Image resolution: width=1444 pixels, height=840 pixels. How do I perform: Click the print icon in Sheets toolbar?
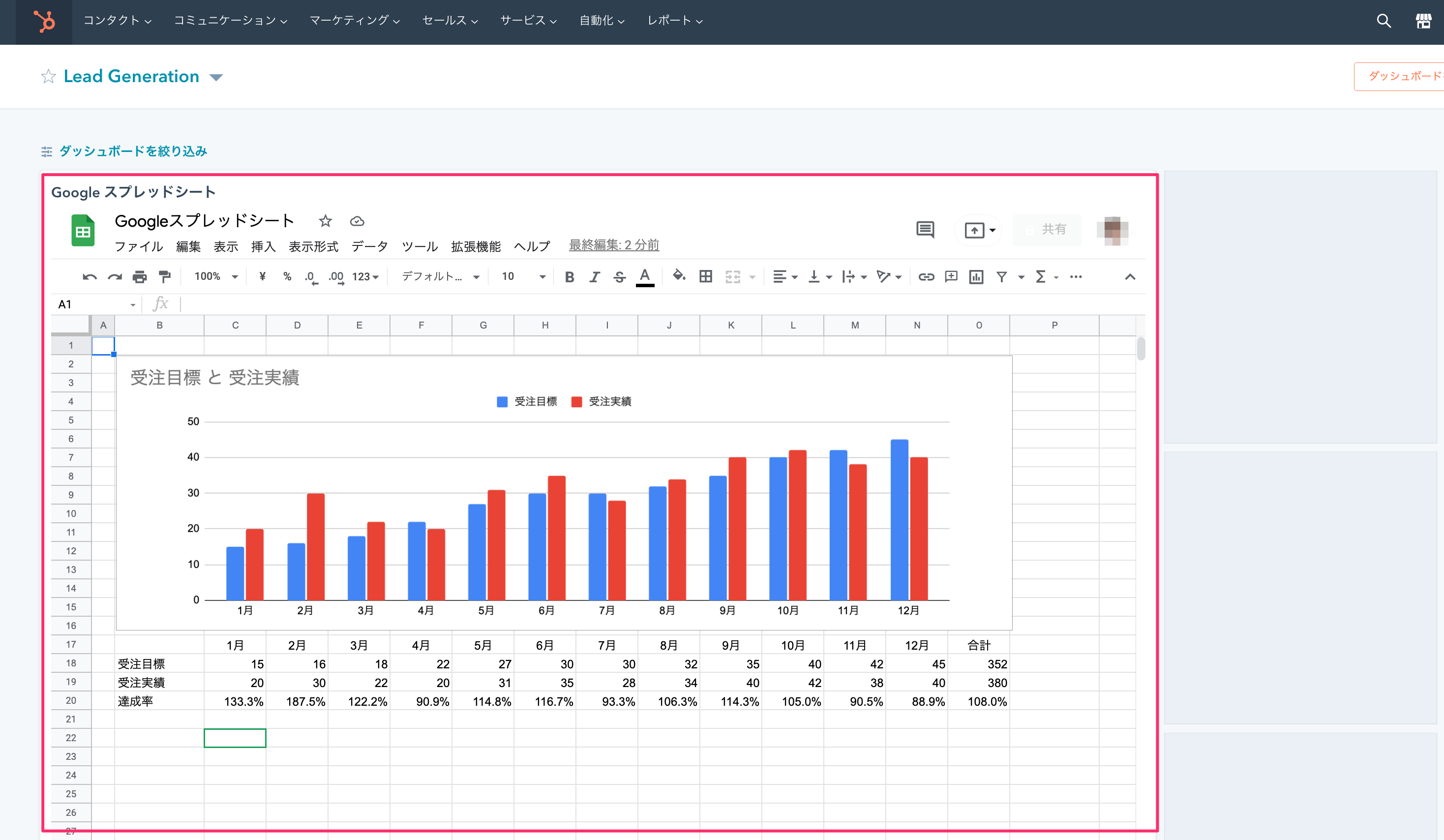pos(140,277)
